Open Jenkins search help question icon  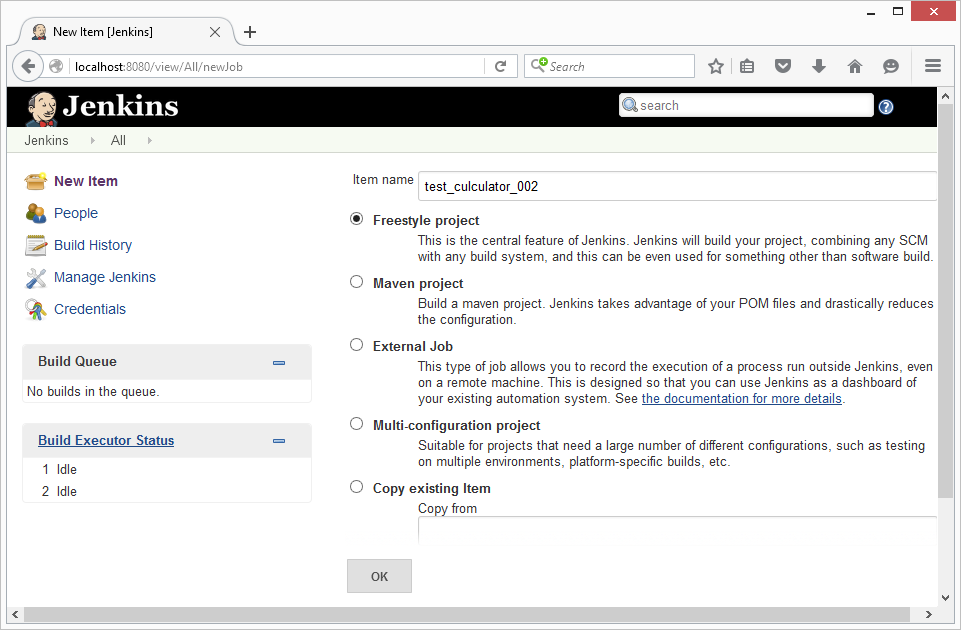point(886,107)
